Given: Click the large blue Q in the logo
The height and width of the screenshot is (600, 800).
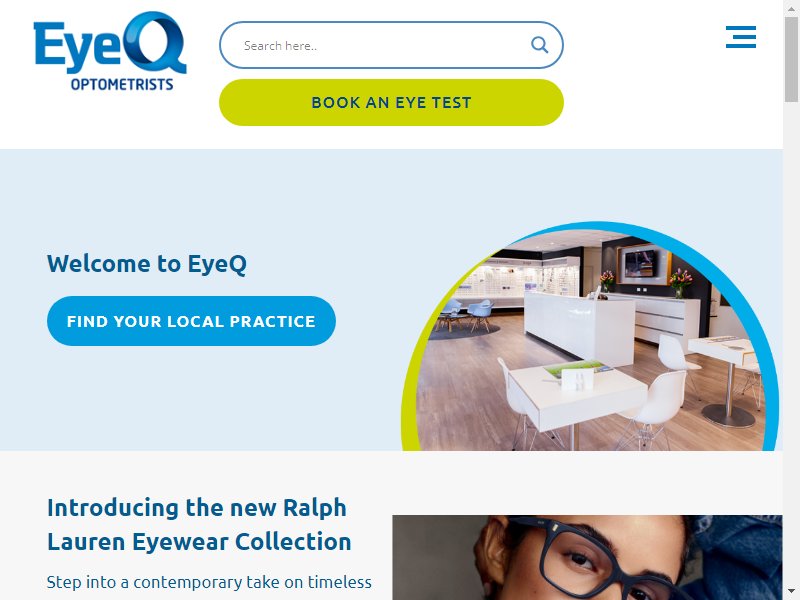Looking at the screenshot, I should [155, 43].
